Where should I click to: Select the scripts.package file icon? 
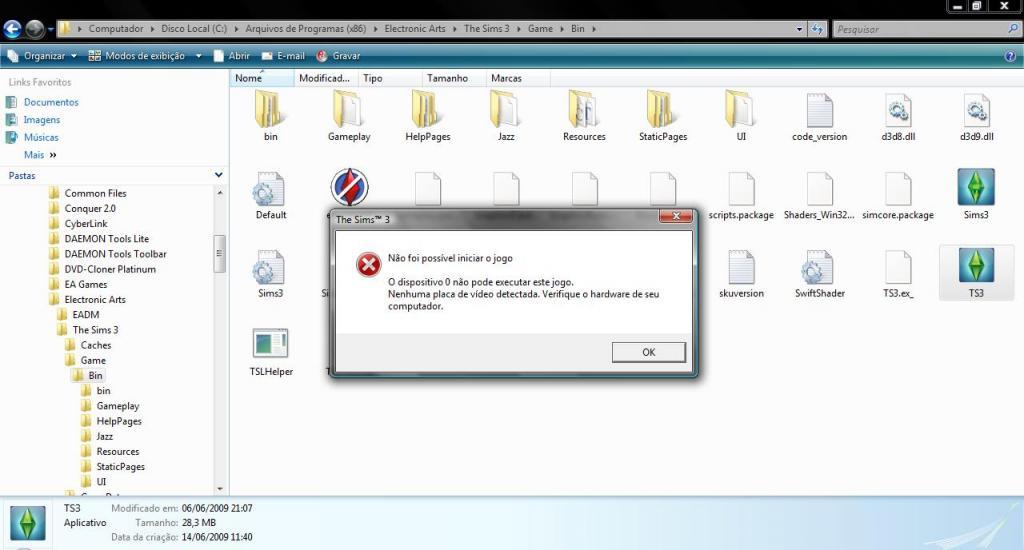coord(741,189)
